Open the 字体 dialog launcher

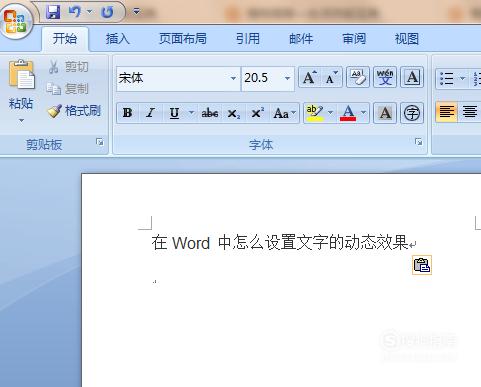coord(419,142)
